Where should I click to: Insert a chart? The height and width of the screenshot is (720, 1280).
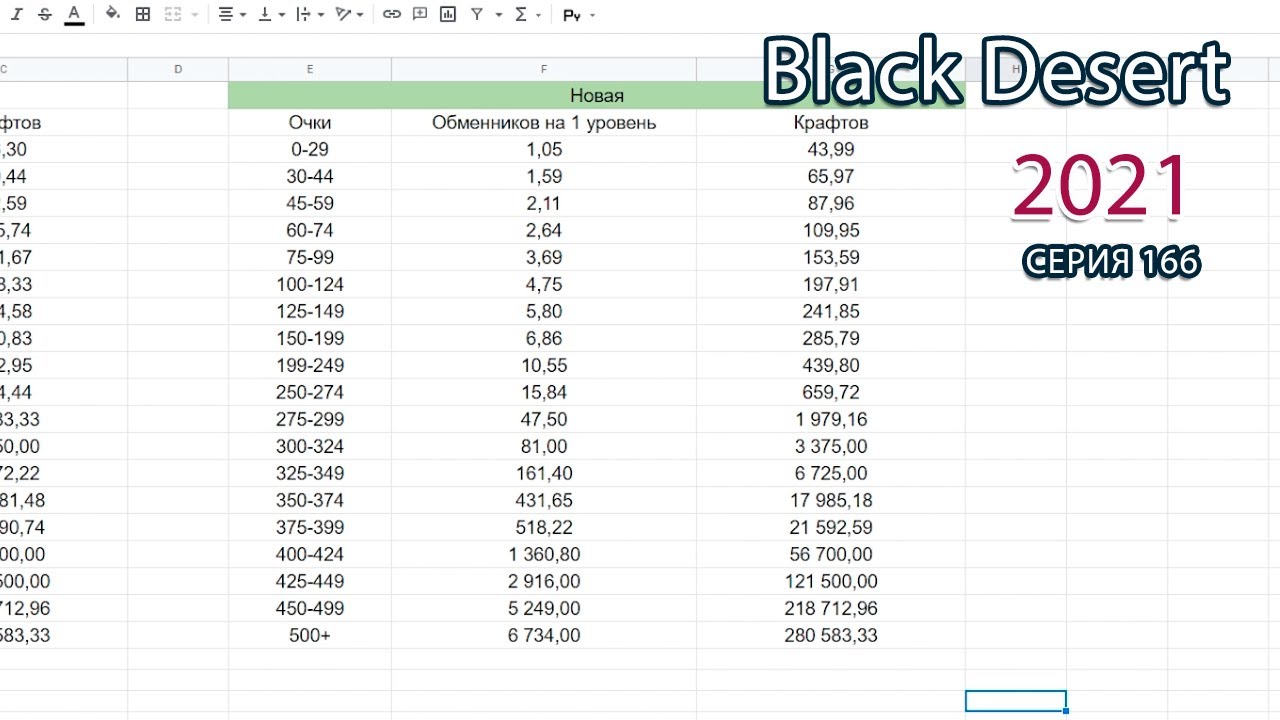coord(448,14)
